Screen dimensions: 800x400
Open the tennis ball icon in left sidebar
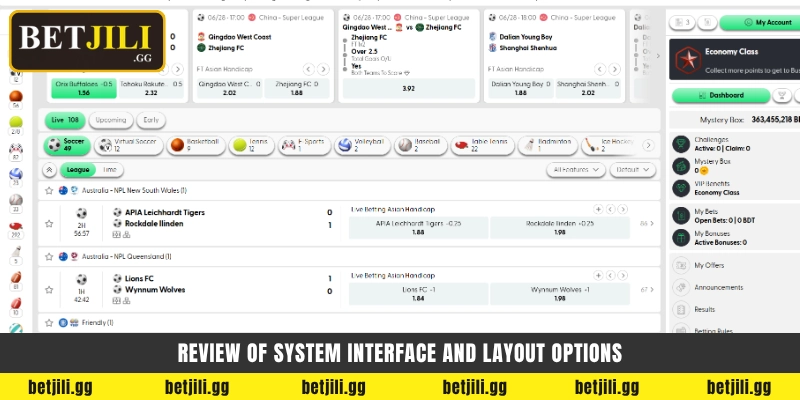16,122
